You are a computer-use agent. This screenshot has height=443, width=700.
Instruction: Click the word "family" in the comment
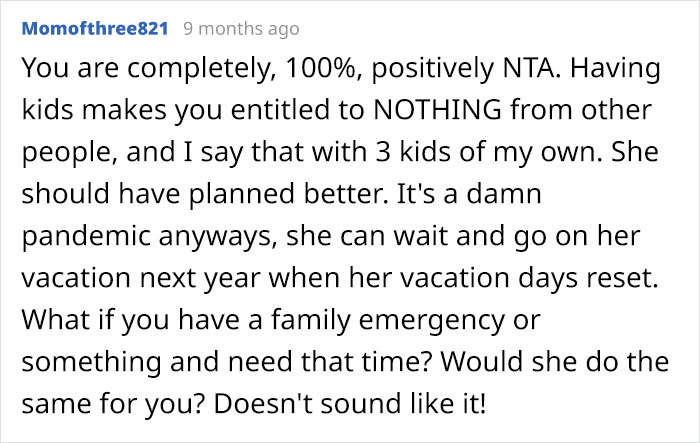[x=311, y=321]
